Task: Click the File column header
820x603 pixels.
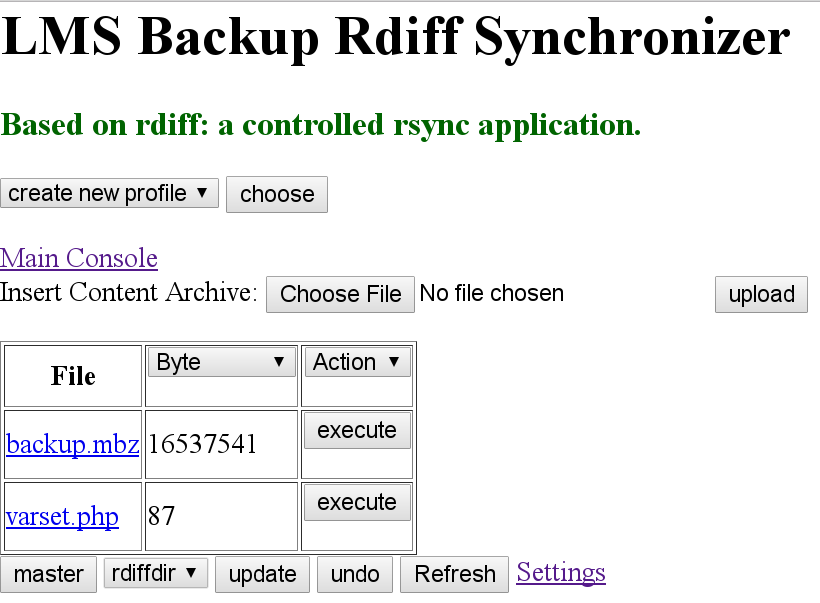Action: click(73, 376)
